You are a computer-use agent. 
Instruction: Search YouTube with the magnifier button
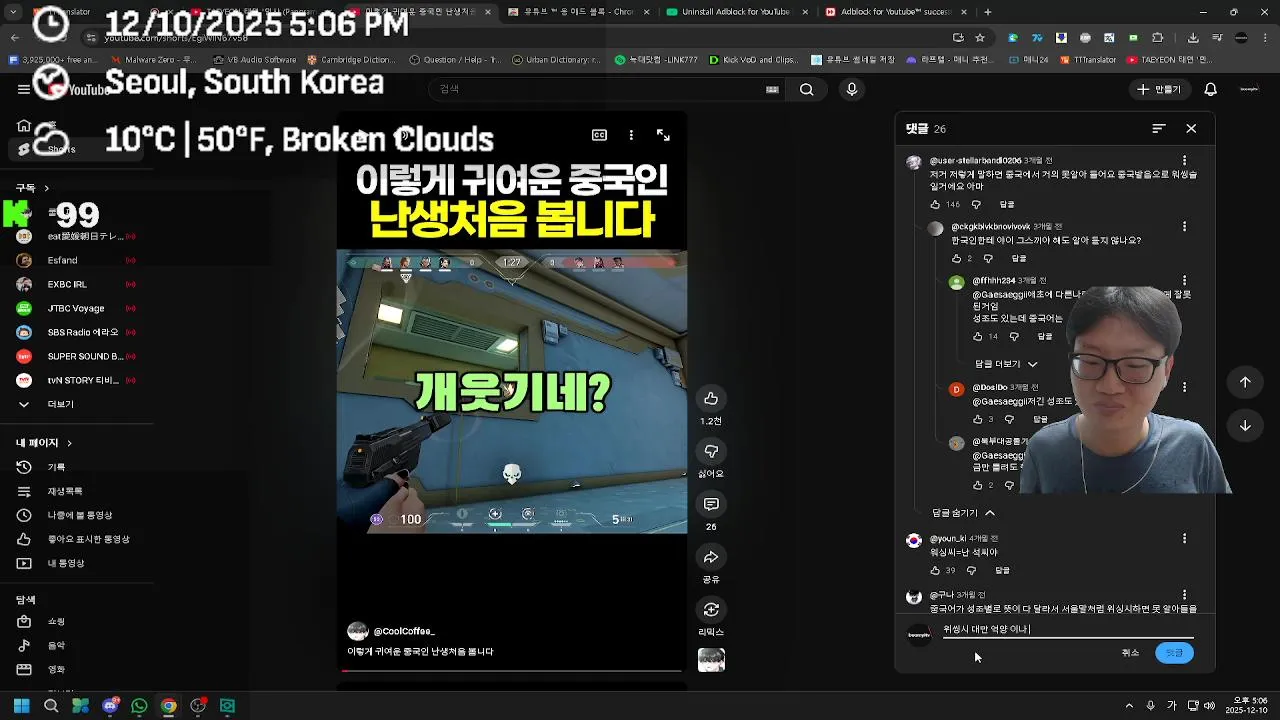point(806,90)
